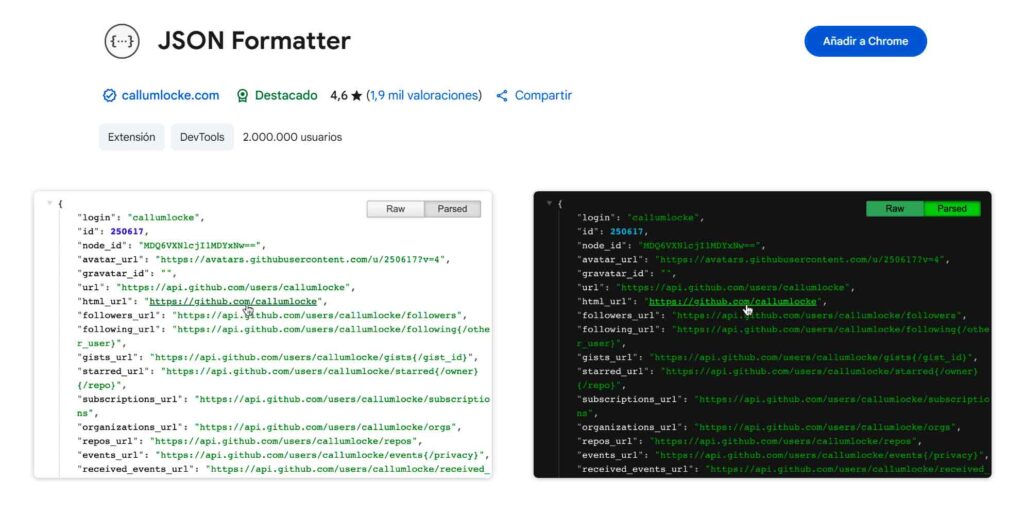Switch to Raw in dark screenshot

[x=895, y=209]
